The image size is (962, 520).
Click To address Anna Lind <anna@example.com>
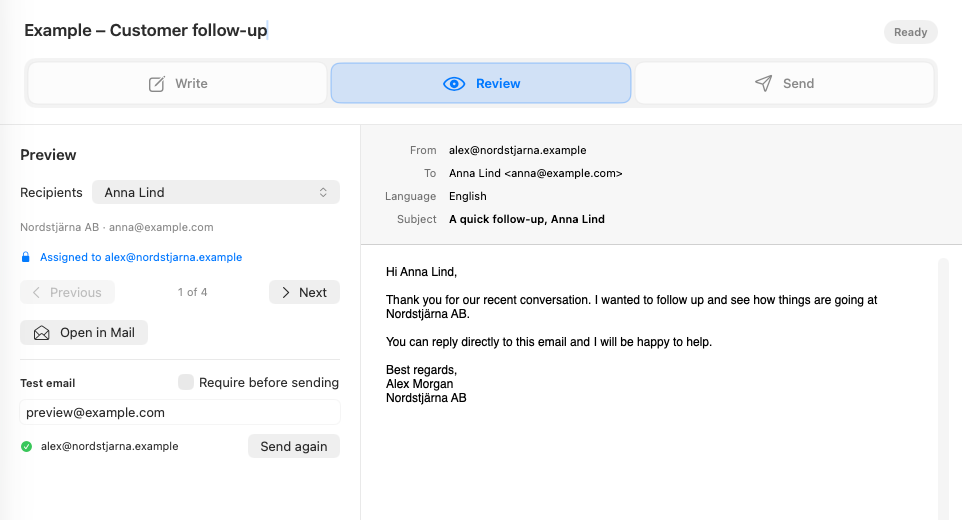536,174
